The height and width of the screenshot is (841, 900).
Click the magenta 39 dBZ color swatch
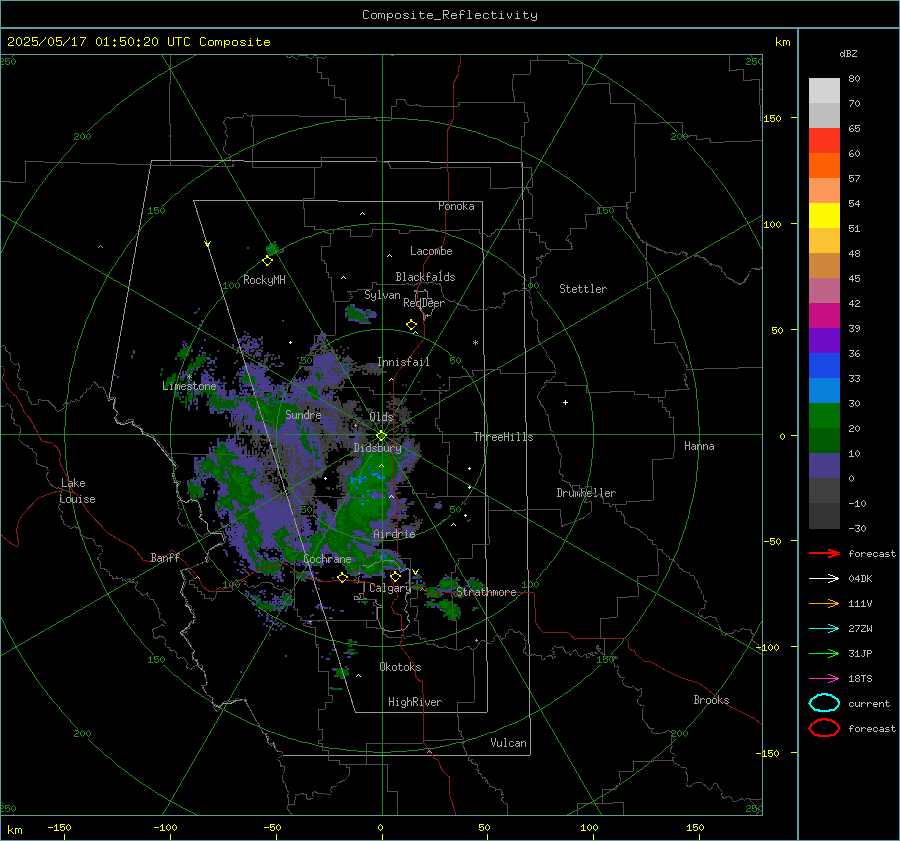pyautogui.click(x=824, y=315)
